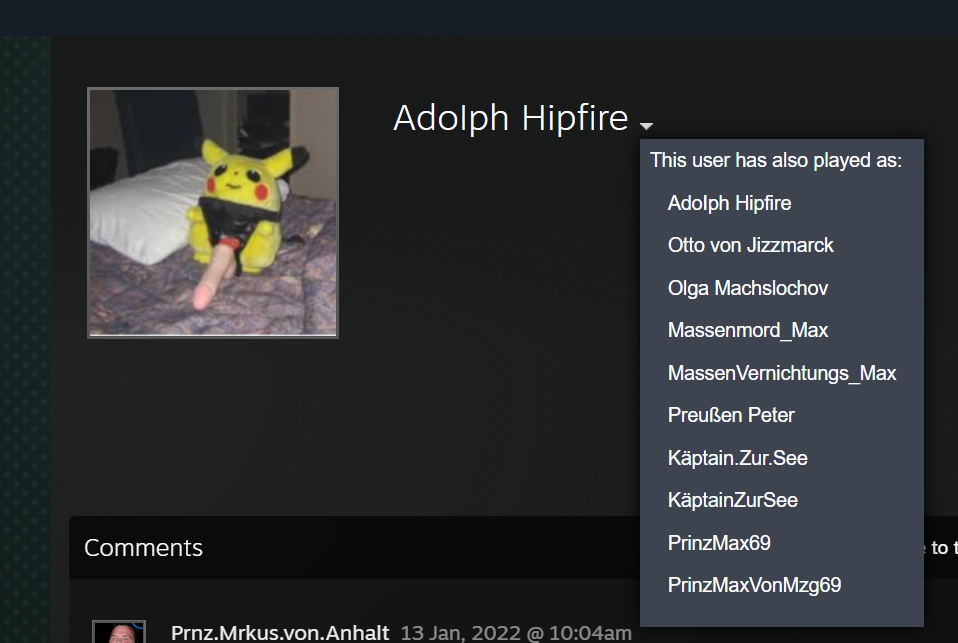Viewport: 958px width, 643px height.
Task: Click the partially hidden text right of Comments bar
Action: [x=941, y=548]
